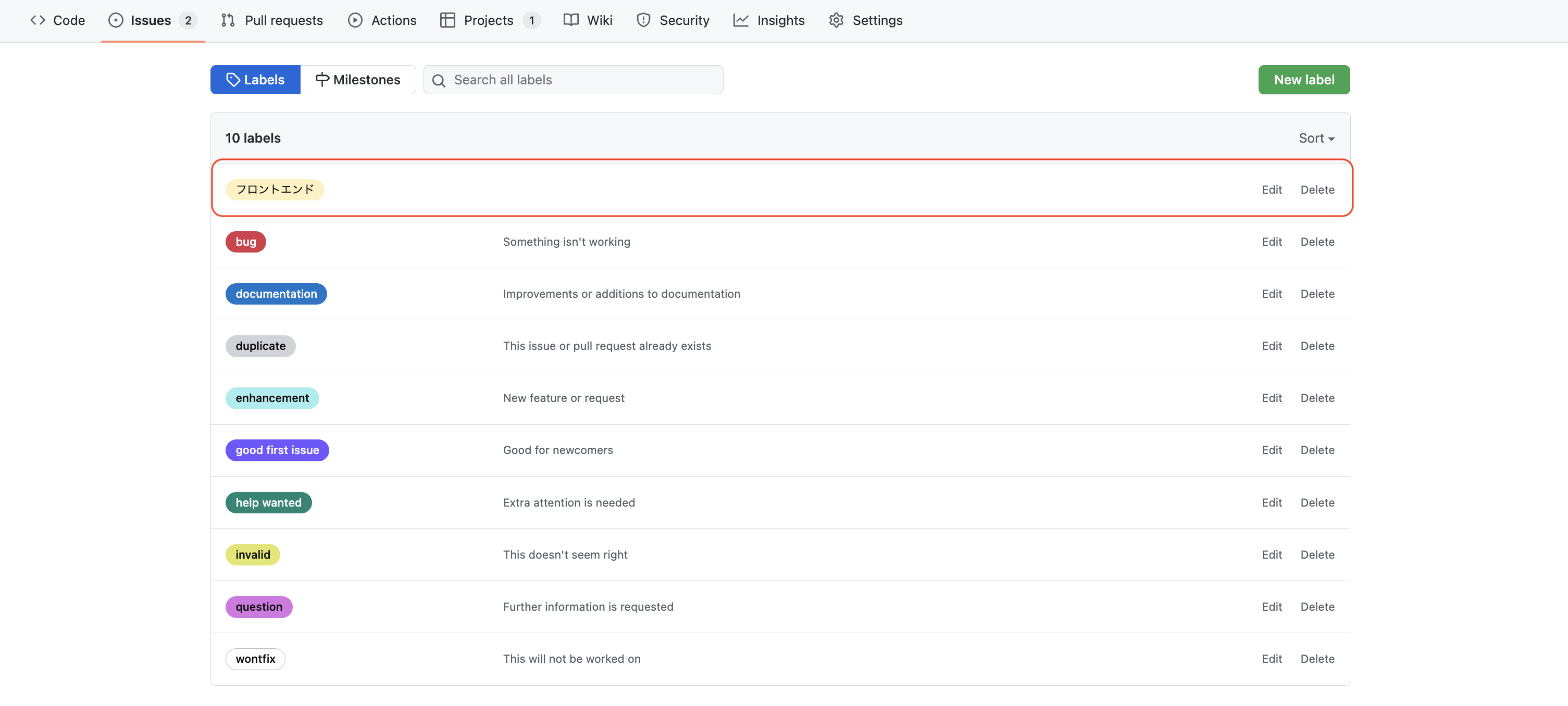Image resolution: width=1568 pixels, height=706 pixels.
Task: Delete the wontfix label
Action: (1317, 659)
